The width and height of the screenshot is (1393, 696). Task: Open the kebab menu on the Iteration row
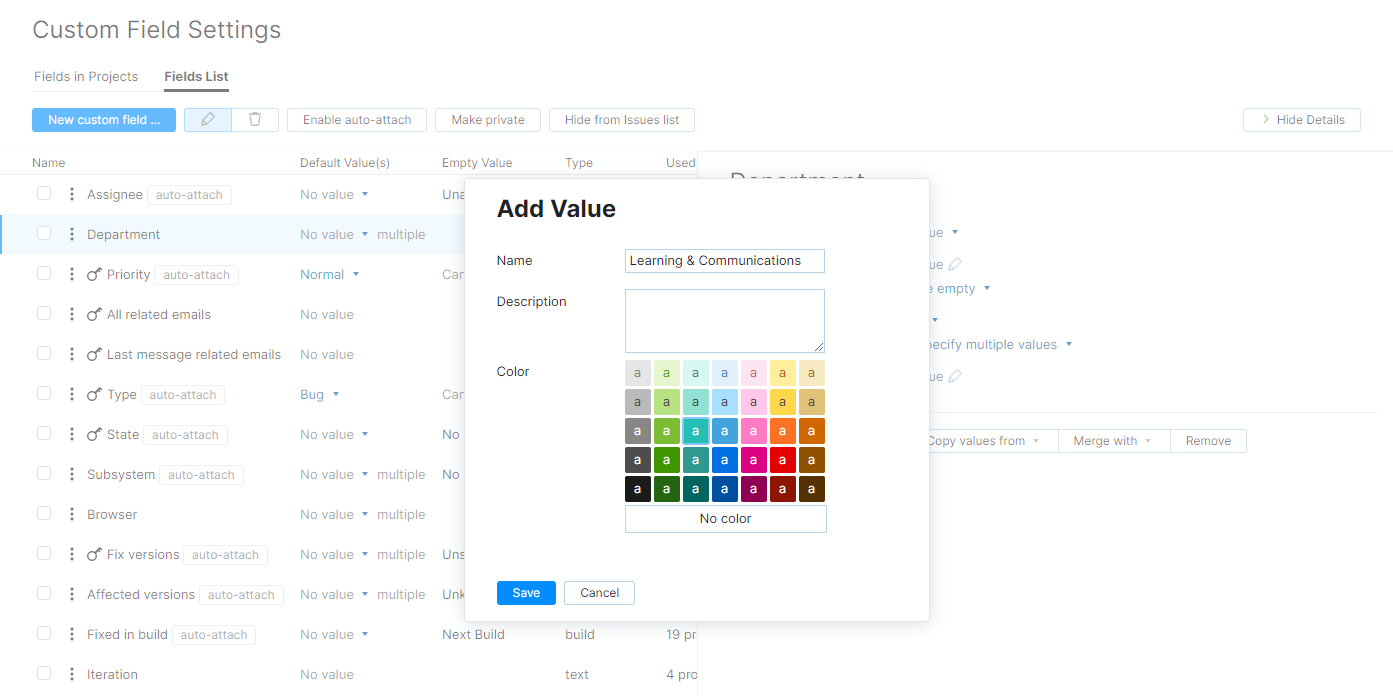coord(71,674)
